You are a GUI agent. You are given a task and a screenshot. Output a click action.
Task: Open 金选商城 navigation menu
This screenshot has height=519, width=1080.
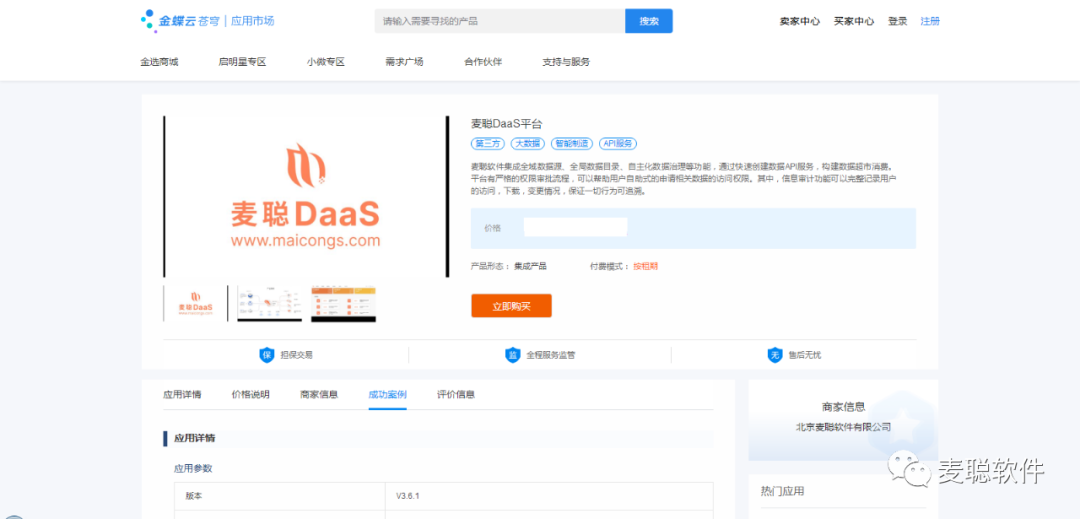tap(159, 62)
